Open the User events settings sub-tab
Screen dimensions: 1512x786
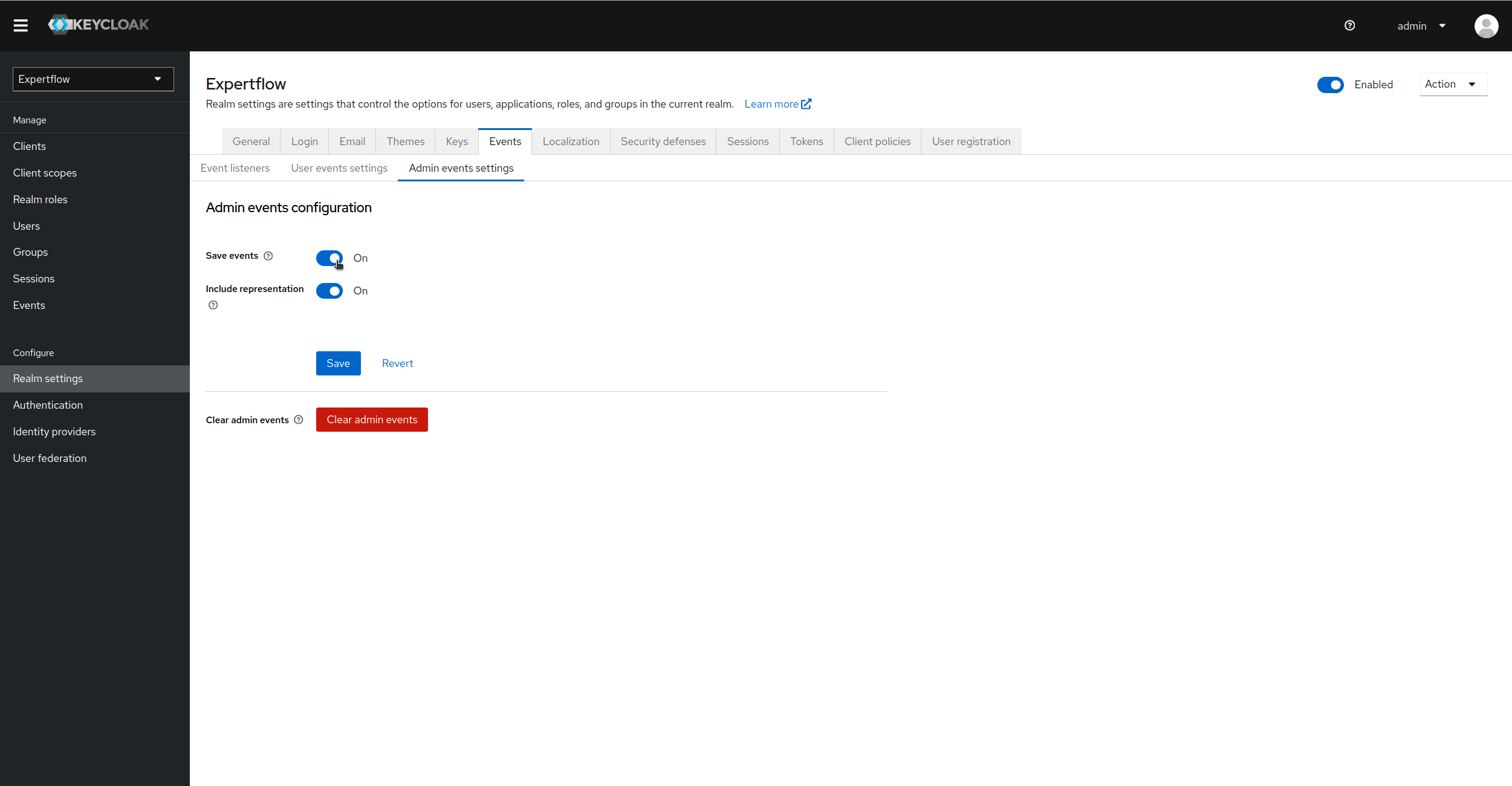pos(339,168)
